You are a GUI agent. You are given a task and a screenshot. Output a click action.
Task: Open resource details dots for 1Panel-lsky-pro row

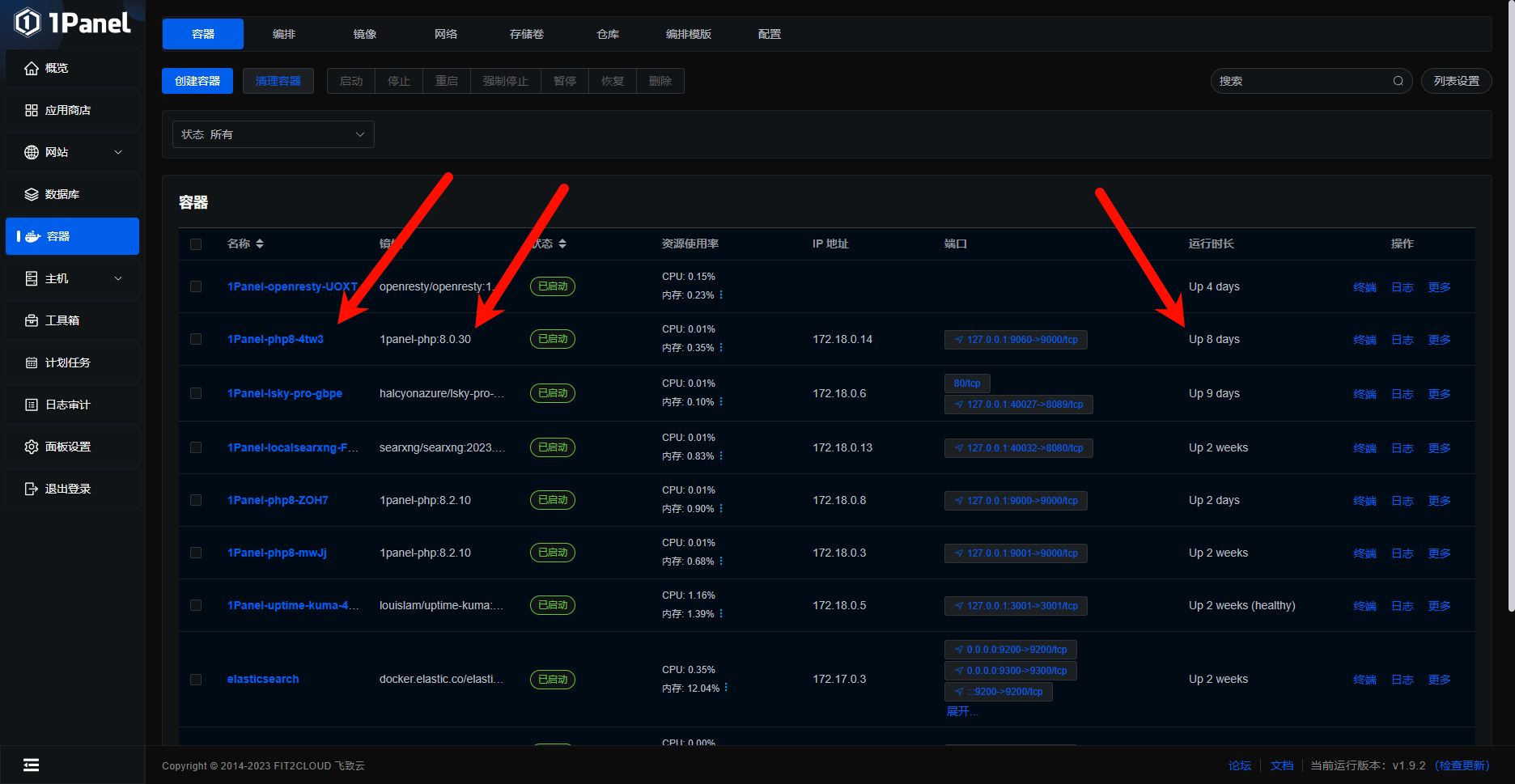click(x=721, y=402)
